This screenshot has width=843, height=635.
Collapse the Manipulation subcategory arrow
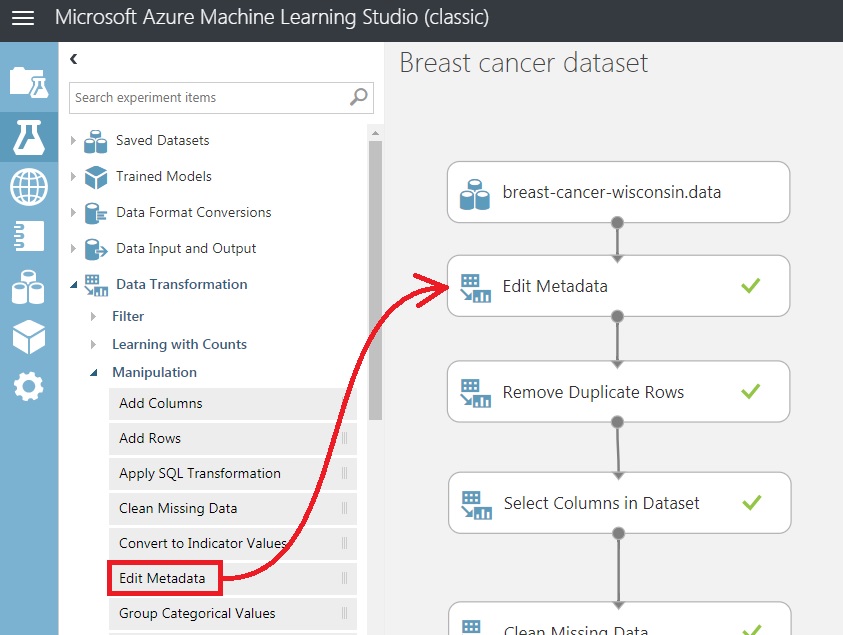94,372
